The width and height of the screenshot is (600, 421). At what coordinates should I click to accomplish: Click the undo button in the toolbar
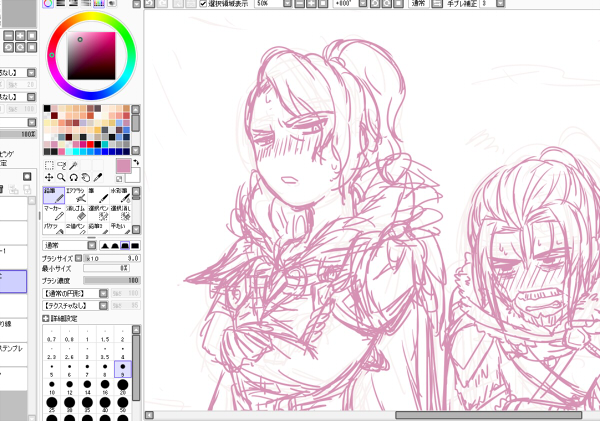[x=149, y=4]
